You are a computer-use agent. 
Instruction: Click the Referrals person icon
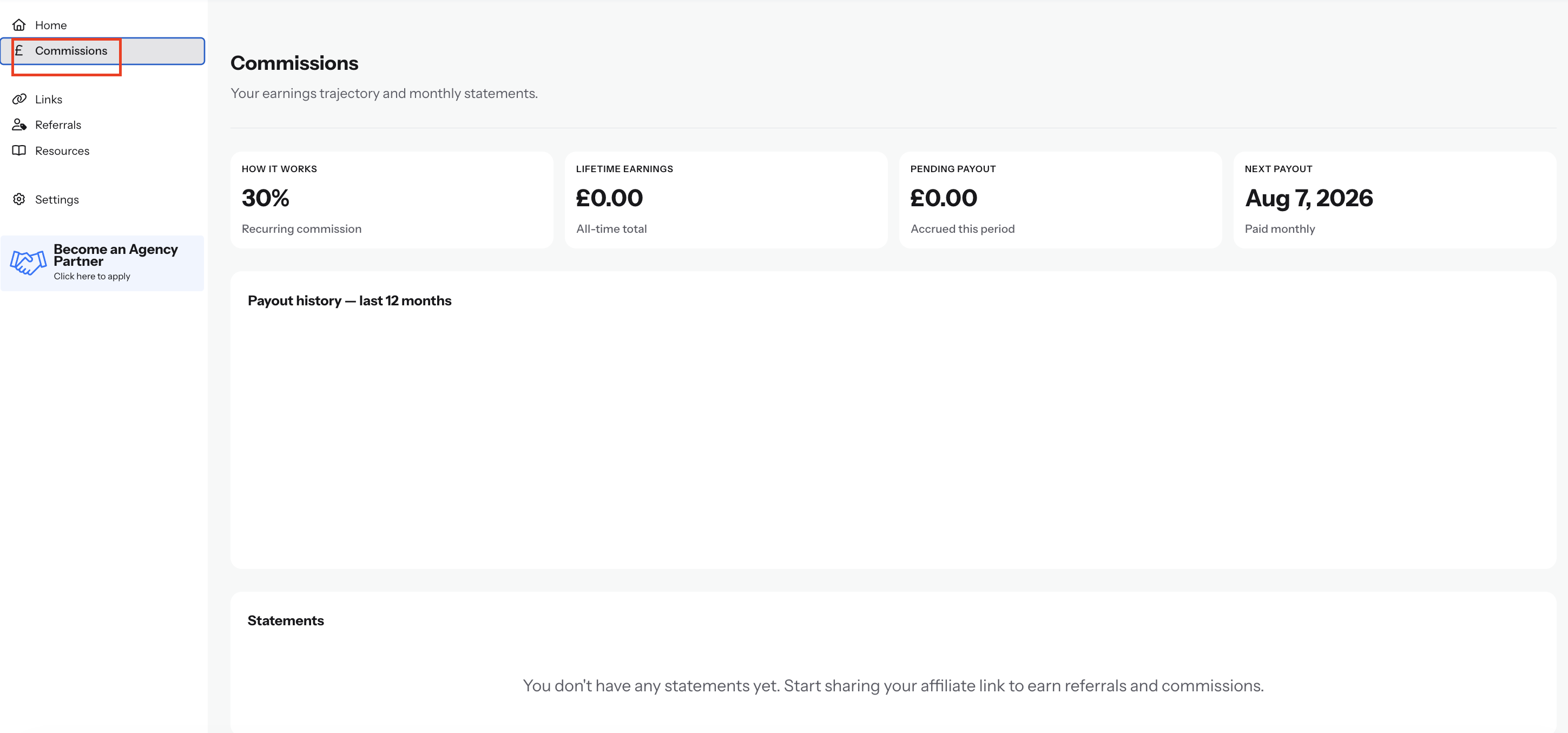point(19,124)
